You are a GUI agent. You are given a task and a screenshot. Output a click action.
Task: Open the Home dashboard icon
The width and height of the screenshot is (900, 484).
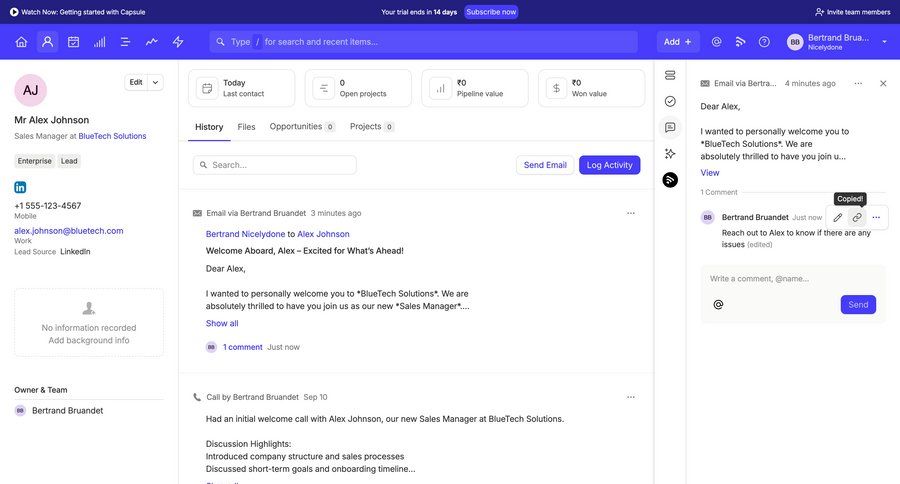point(21,42)
